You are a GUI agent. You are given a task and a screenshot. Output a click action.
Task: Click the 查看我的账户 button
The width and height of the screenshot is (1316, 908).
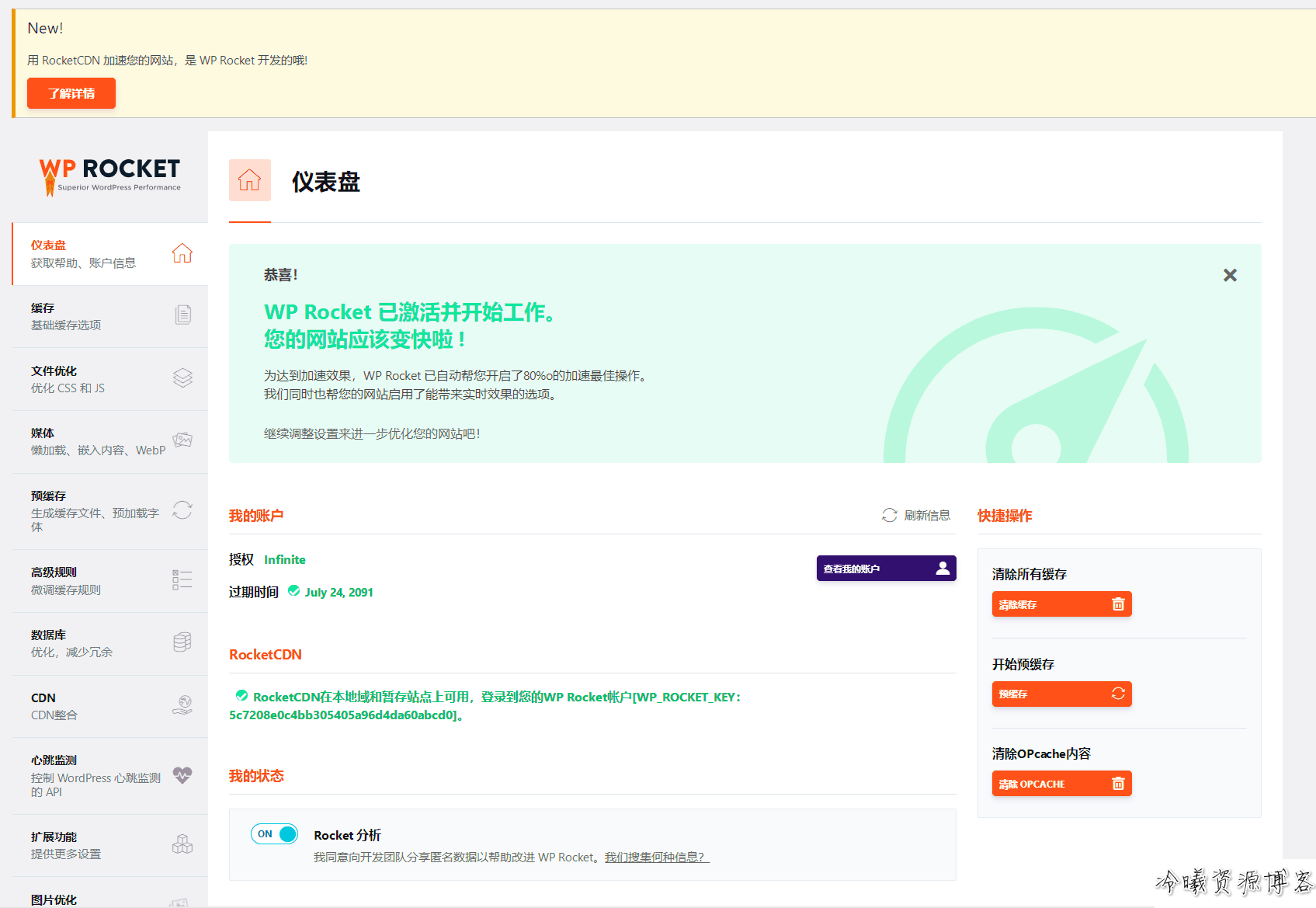pyautogui.click(x=886, y=569)
